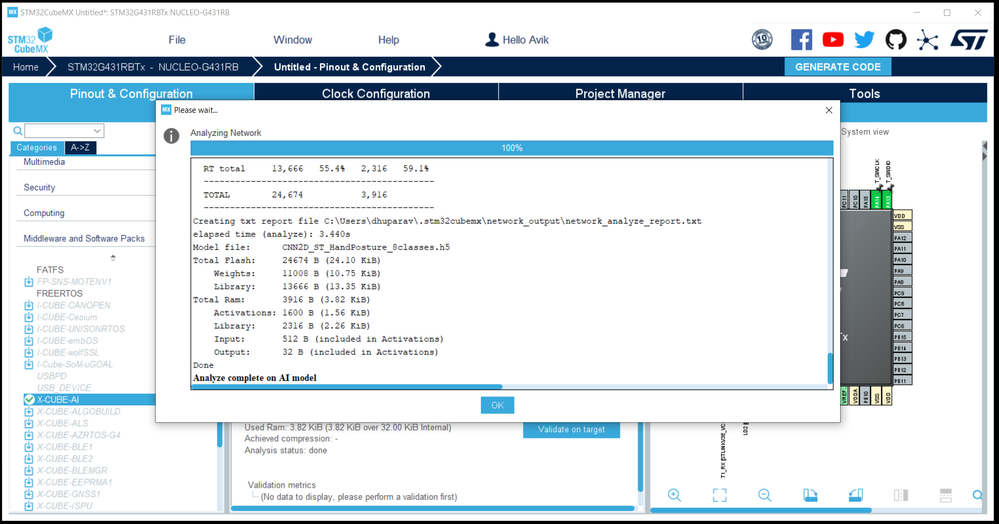The image size is (999, 524).
Task: Click the info icon in the Analyzing Network dialog
Action: point(171,136)
